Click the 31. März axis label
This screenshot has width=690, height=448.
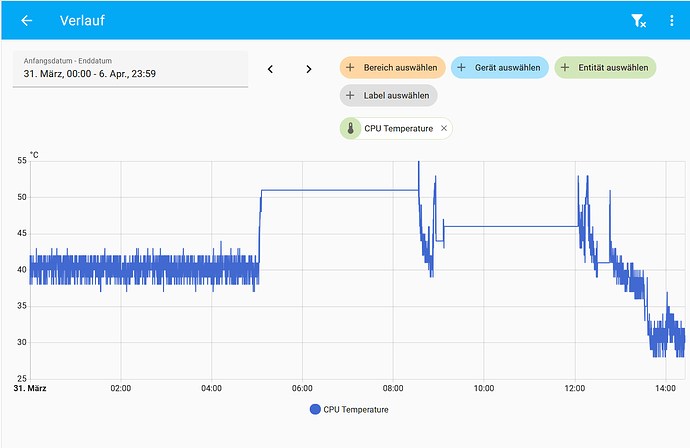pyautogui.click(x=30, y=388)
